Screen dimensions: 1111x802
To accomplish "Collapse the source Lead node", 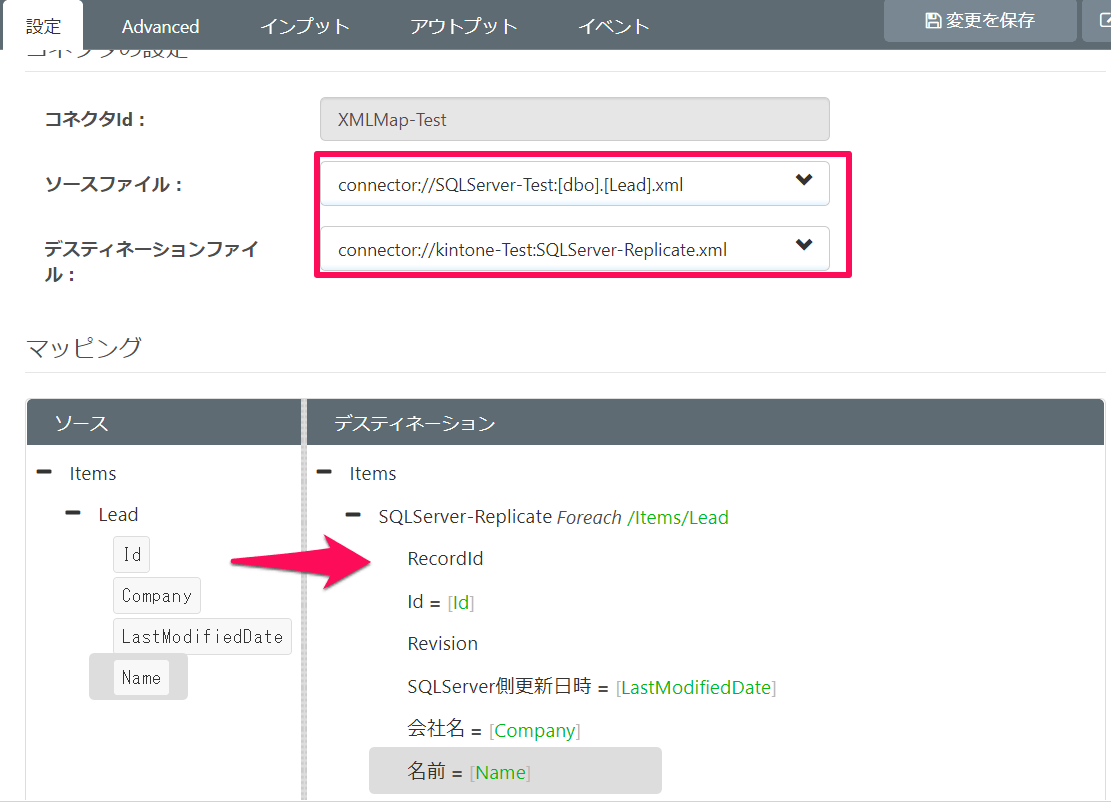I will click(x=73, y=513).
